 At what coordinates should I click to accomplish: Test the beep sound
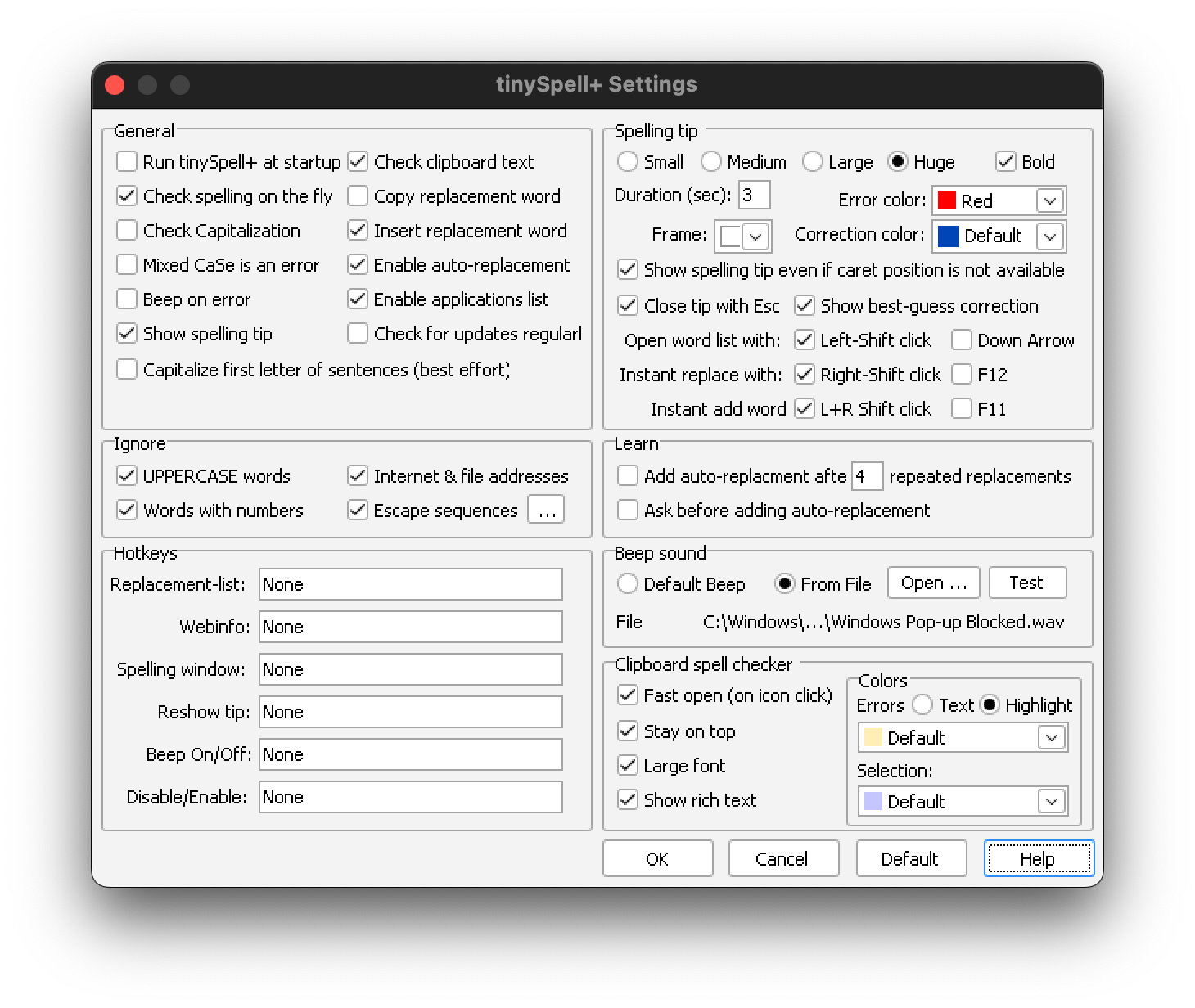pyautogui.click(x=1027, y=583)
